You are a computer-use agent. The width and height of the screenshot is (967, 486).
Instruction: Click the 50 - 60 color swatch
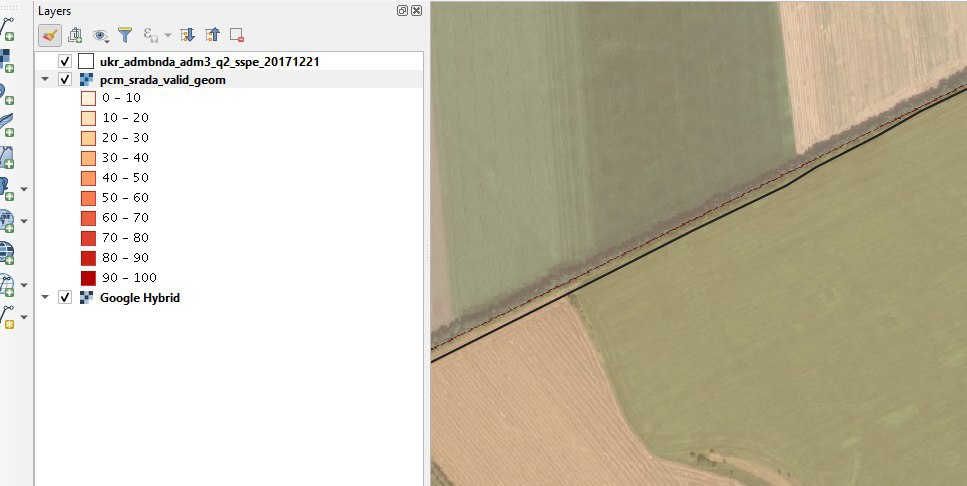point(88,198)
